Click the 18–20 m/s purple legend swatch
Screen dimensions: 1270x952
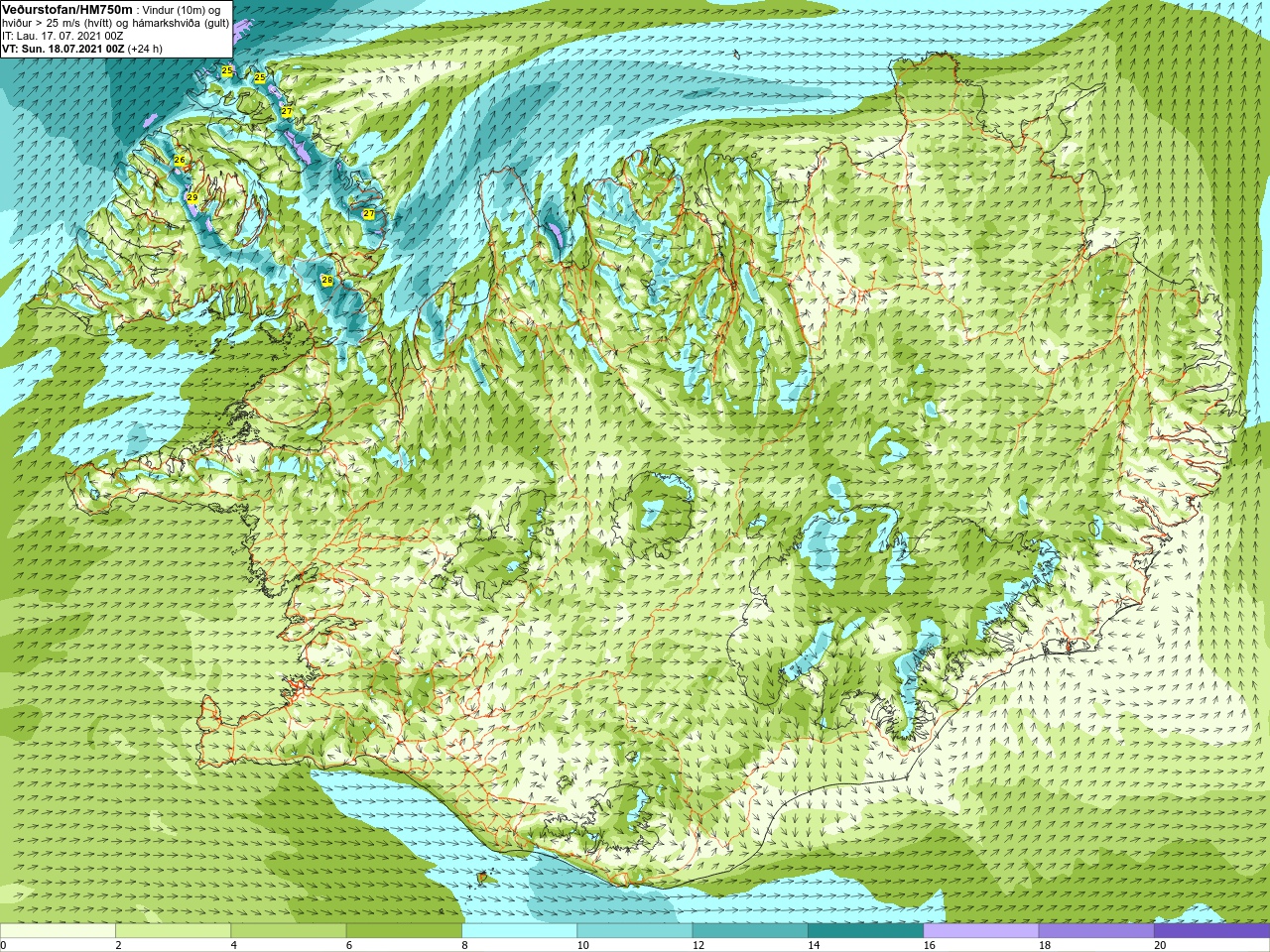pos(1096,930)
